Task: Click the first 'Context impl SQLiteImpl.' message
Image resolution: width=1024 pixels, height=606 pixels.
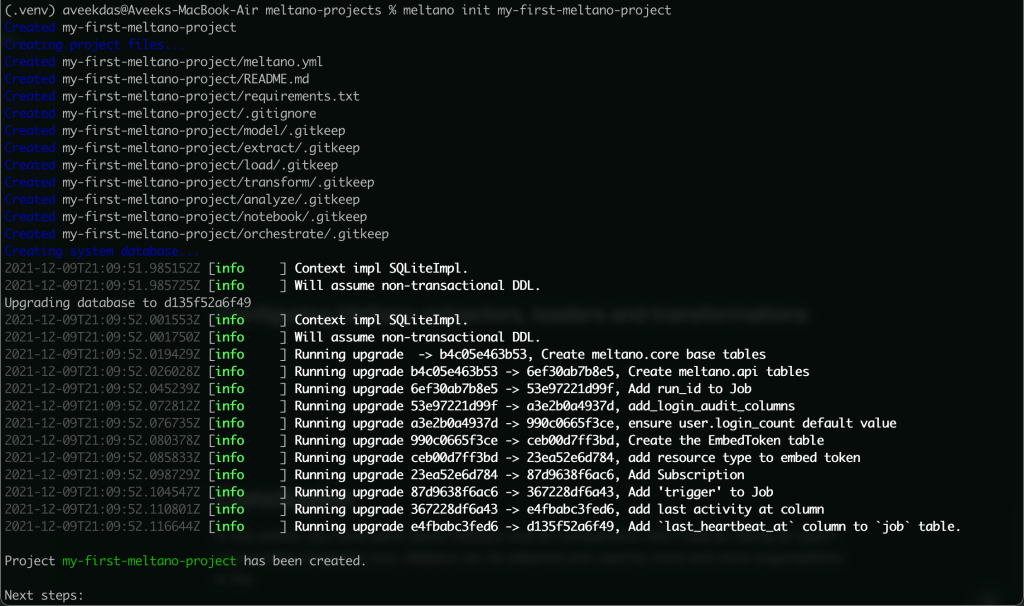Action: [381, 268]
